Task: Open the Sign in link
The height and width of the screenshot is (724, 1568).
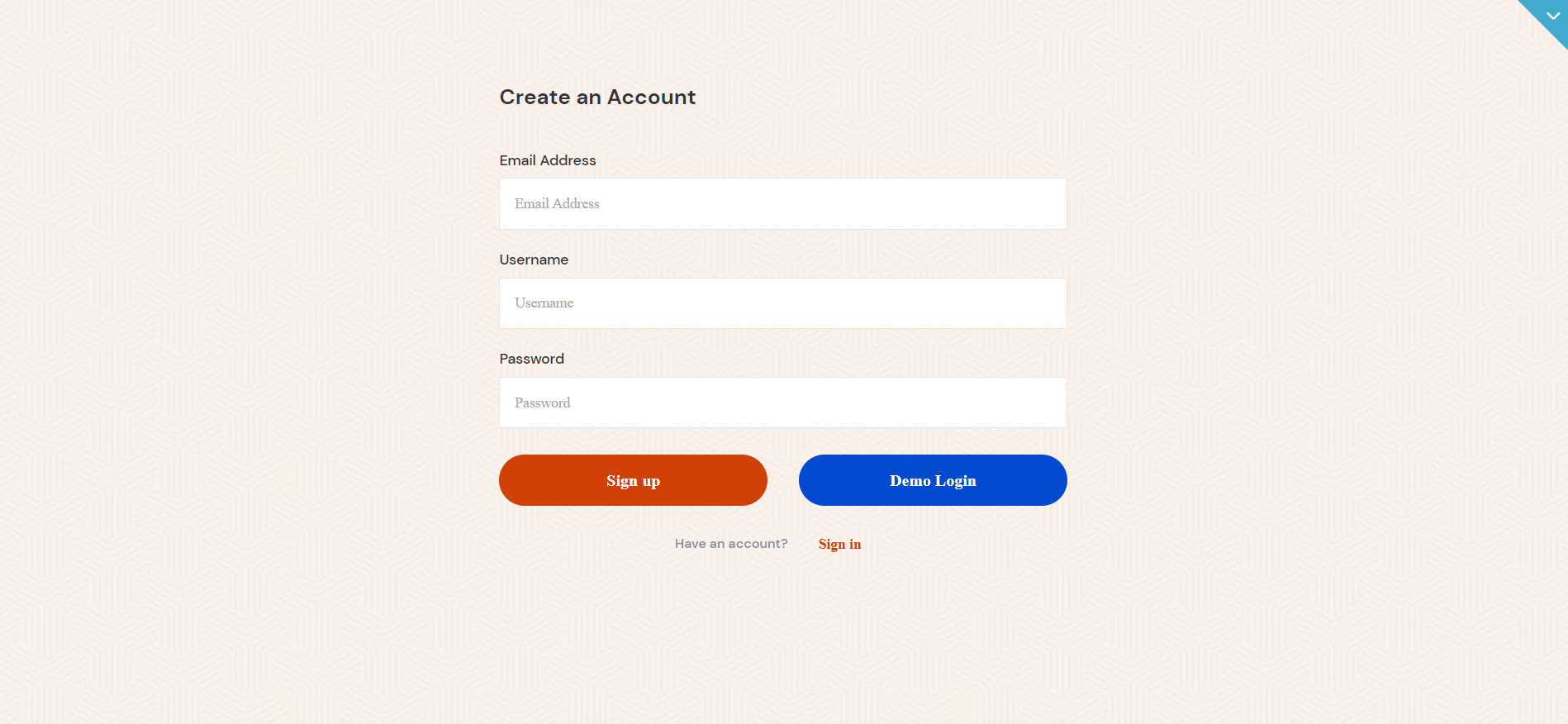Action: (x=839, y=544)
